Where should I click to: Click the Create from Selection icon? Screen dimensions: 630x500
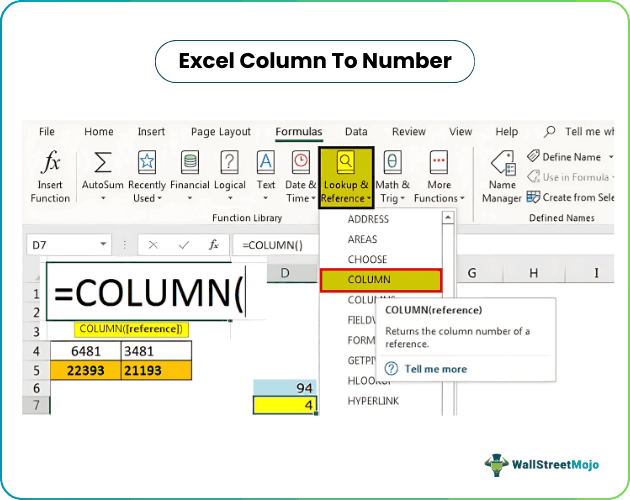click(x=533, y=197)
